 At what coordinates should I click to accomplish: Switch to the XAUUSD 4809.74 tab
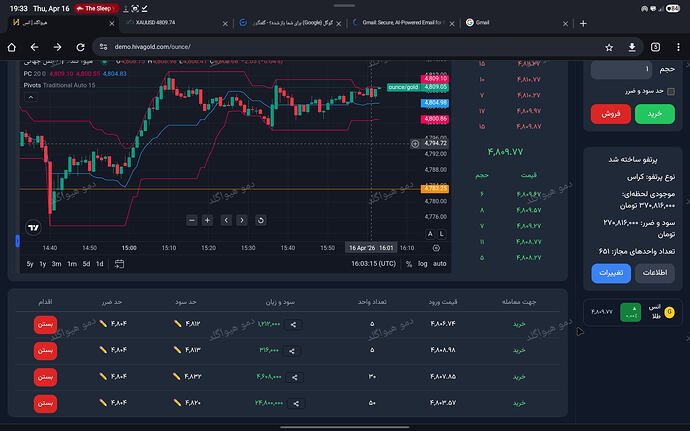(x=176, y=22)
